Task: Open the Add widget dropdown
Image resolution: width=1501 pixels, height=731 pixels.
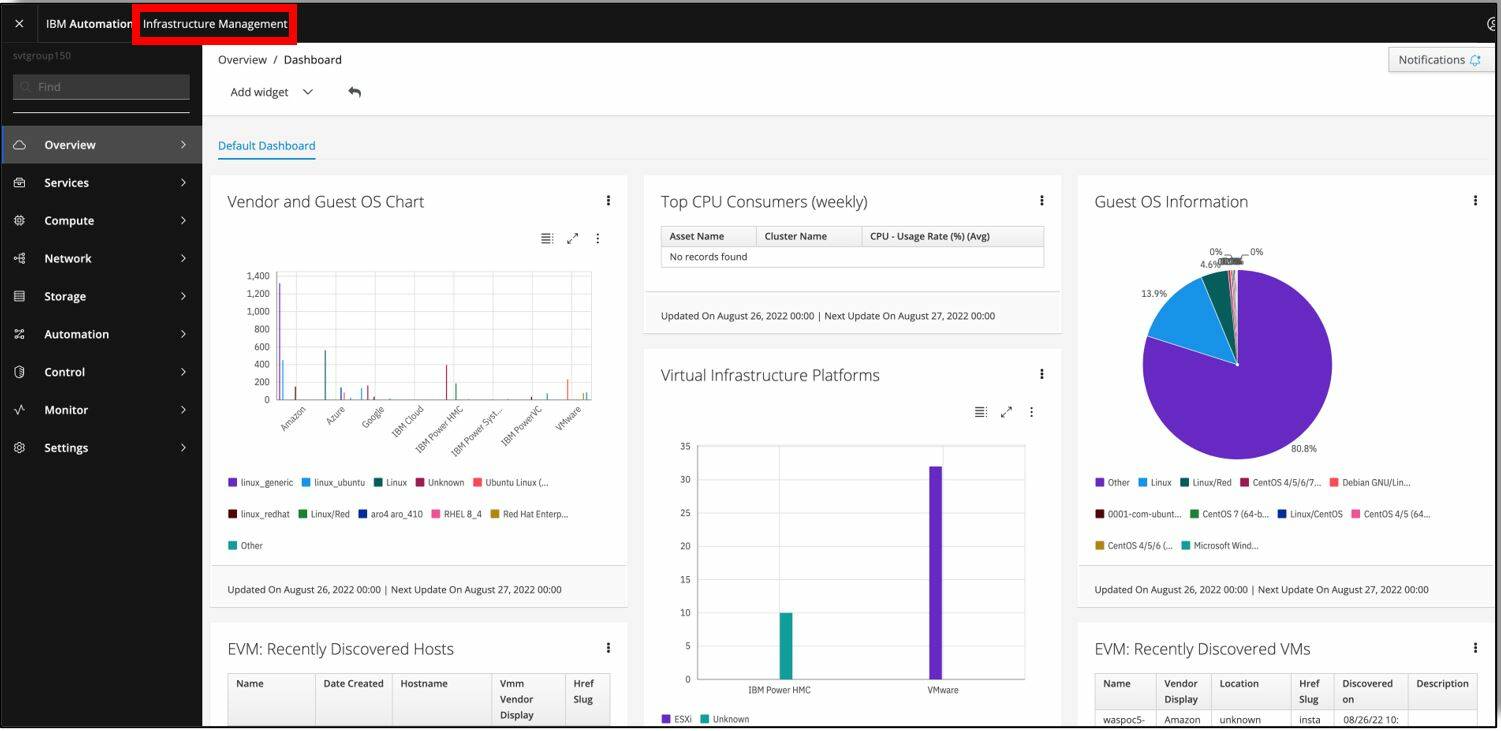Action: click(270, 91)
